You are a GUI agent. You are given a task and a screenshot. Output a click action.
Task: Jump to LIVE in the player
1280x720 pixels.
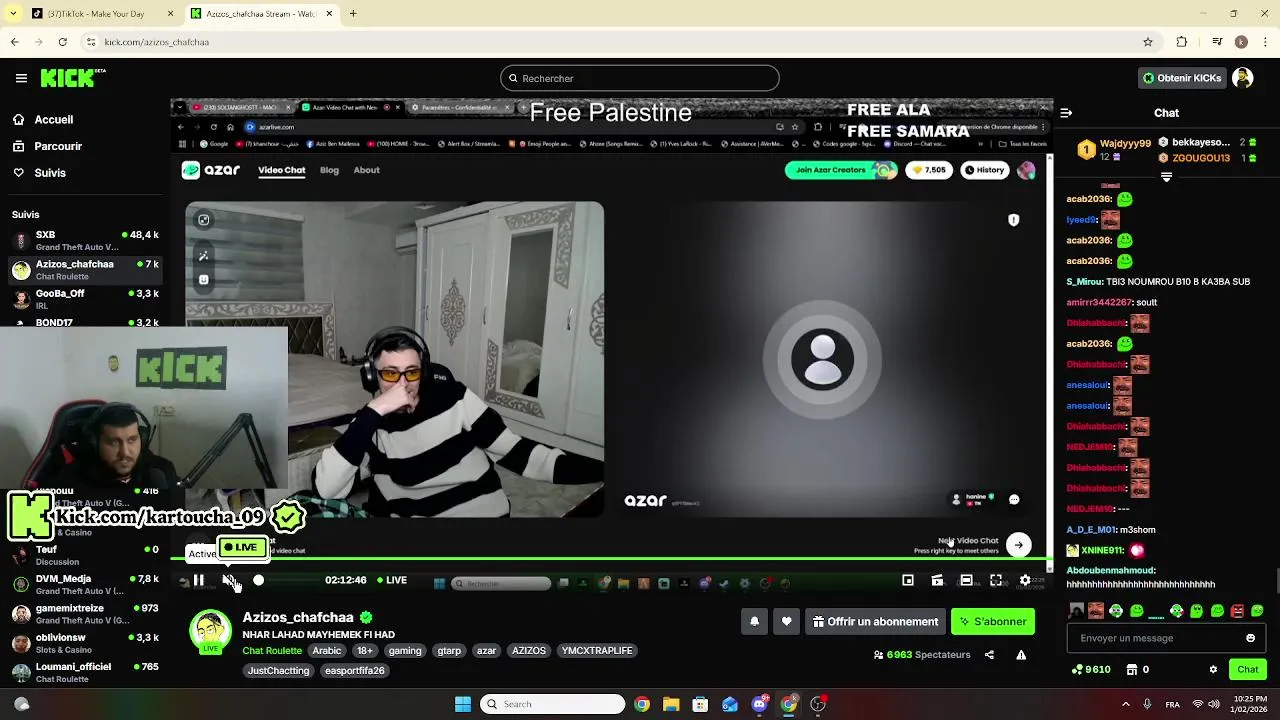pos(390,580)
